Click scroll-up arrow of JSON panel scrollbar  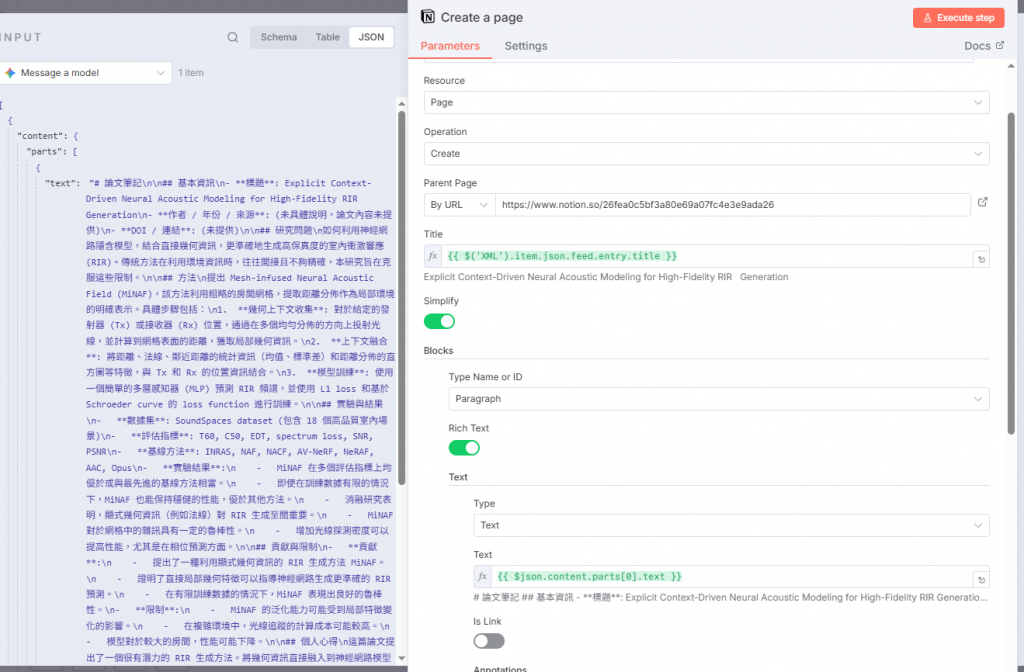pyautogui.click(x=402, y=103)
